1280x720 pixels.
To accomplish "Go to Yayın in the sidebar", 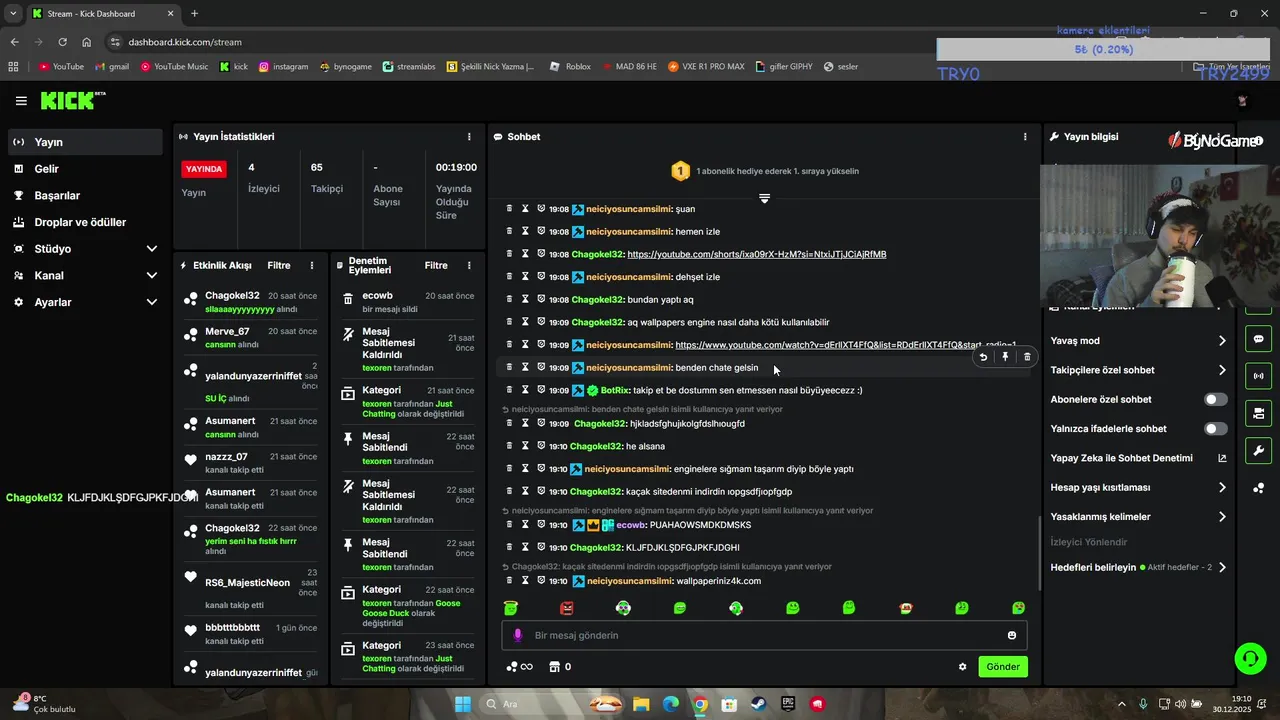I will coord(86,142).
